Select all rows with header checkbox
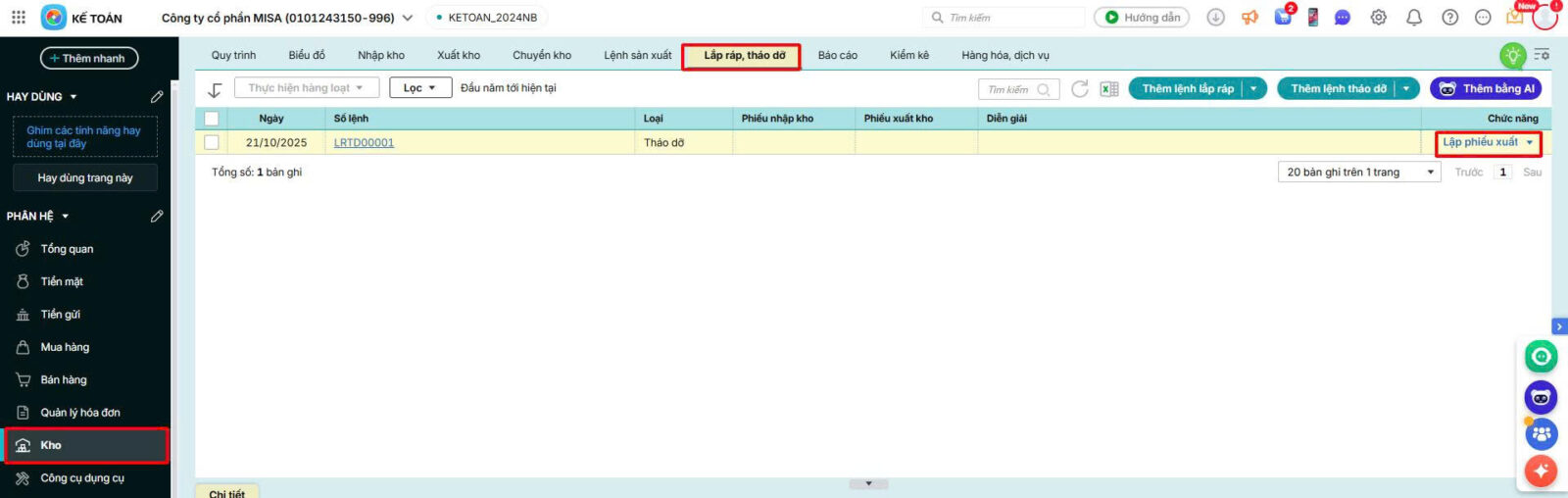Screen dimensions: 1568x498 point(212,119)
